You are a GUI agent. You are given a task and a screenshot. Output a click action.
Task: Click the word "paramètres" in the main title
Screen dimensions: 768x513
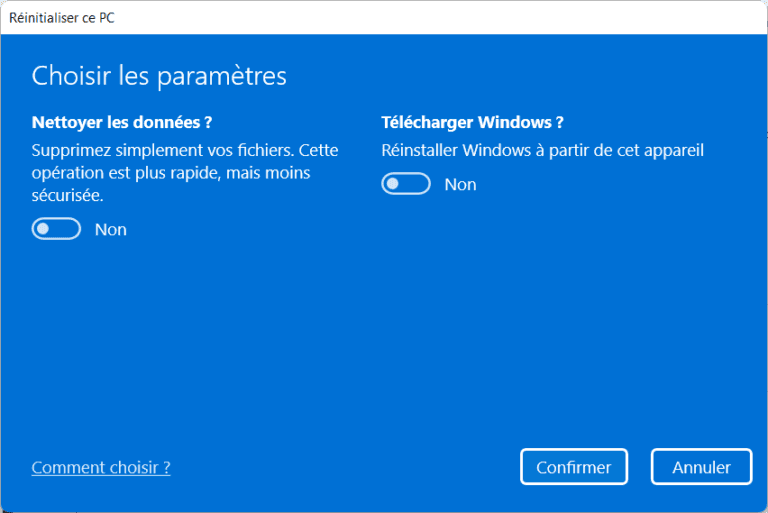(x=221, y=75)
